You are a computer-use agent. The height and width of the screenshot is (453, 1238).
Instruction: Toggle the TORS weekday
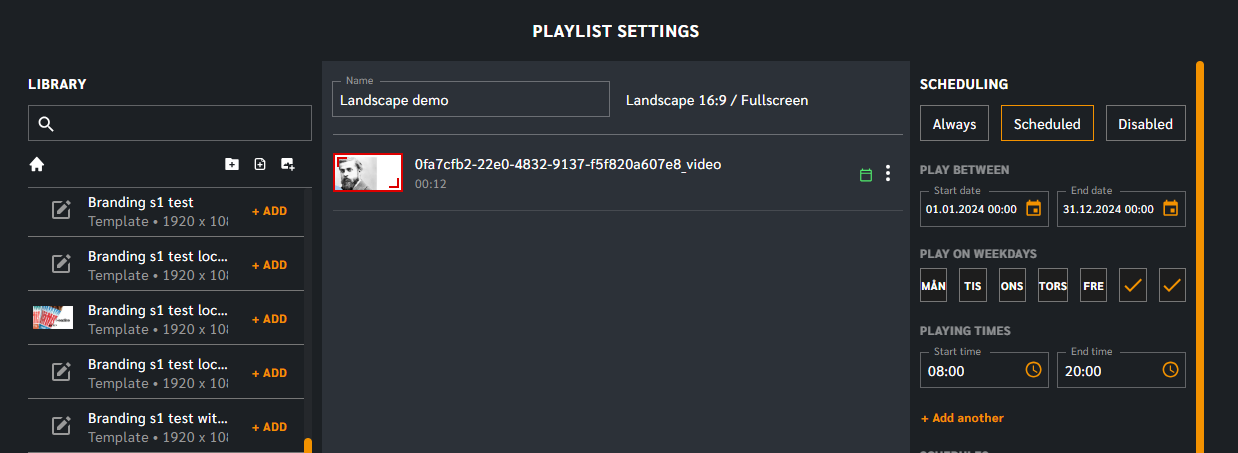click(x=1053, y=285)
